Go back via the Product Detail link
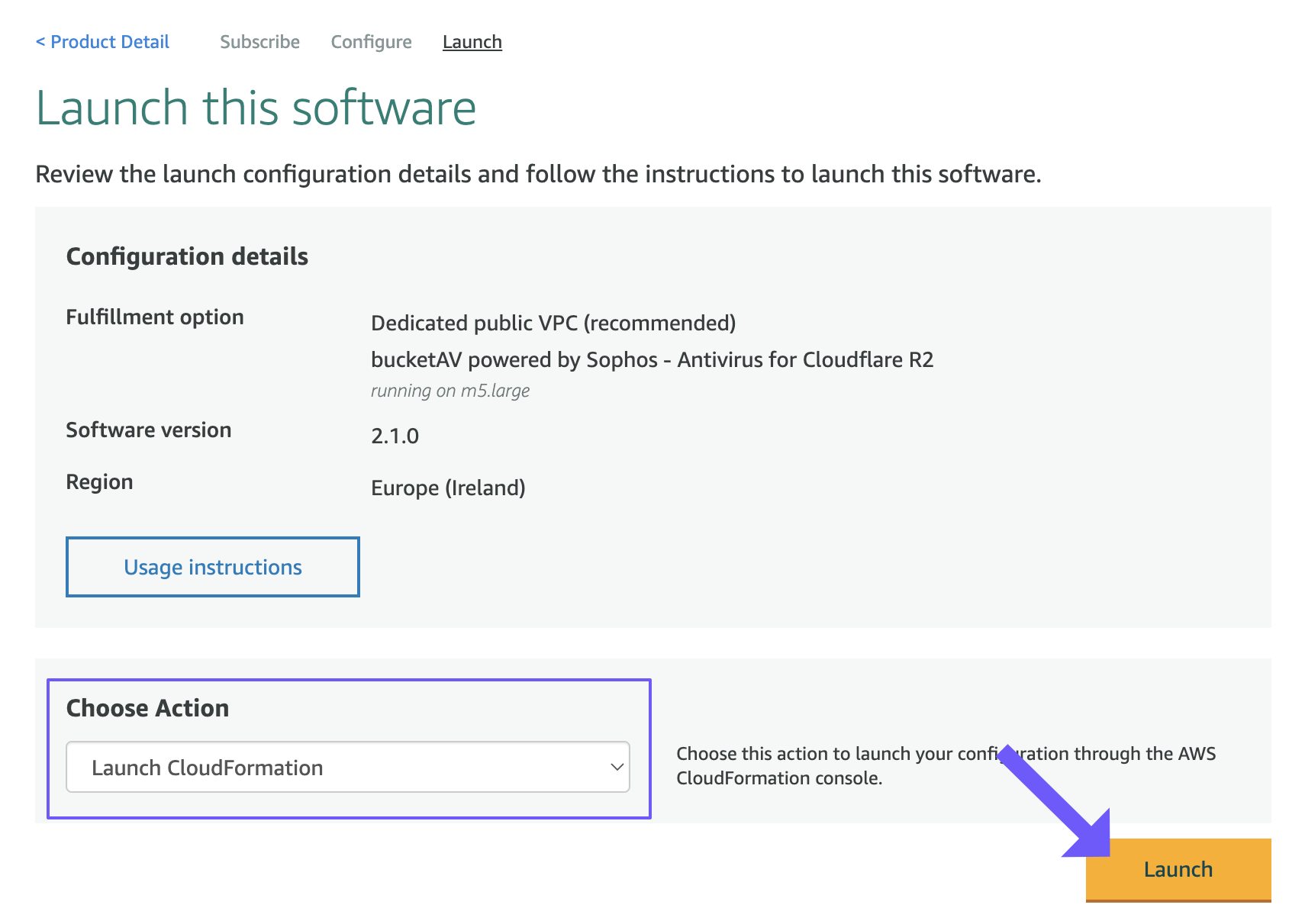Screen dimensions: 1305x924 point(102,42)
